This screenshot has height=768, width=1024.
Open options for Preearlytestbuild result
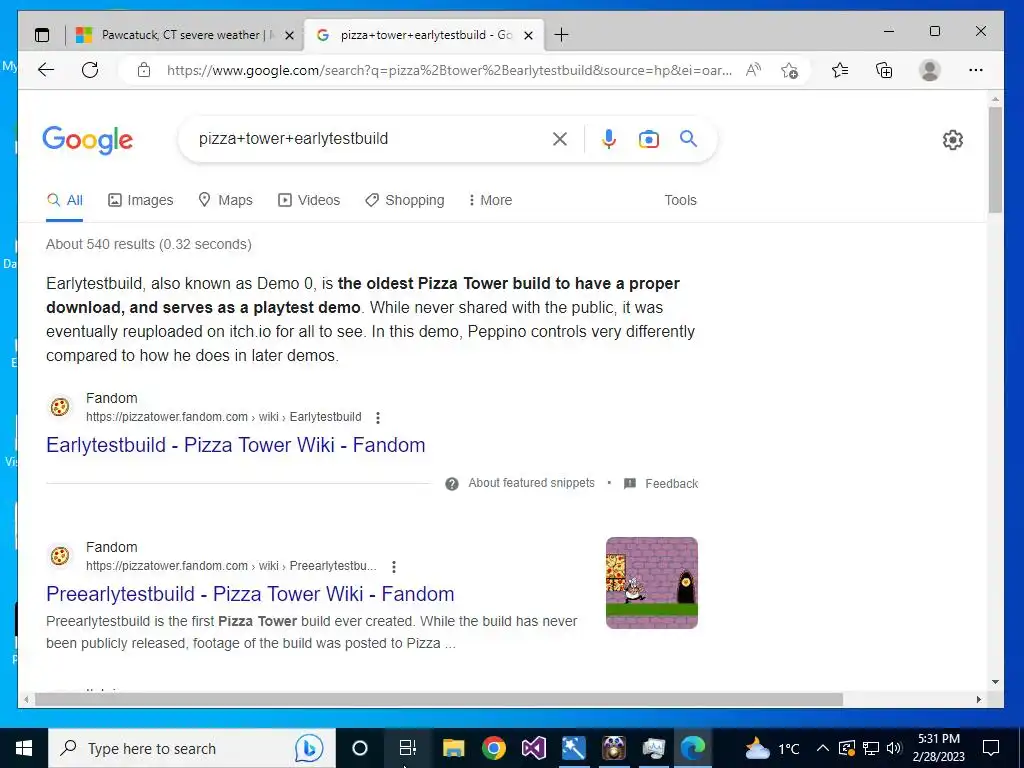click(x=393, y=566)
